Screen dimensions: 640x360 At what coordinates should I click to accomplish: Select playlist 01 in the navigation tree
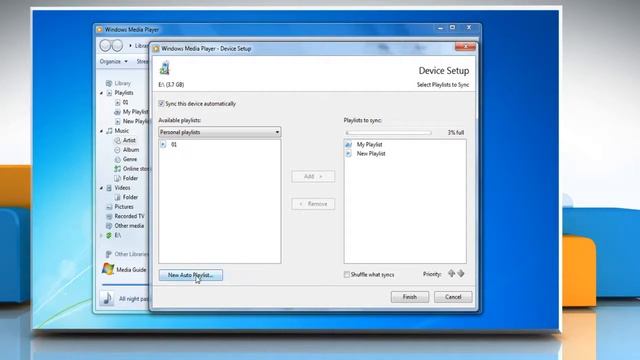click(126, 102)
